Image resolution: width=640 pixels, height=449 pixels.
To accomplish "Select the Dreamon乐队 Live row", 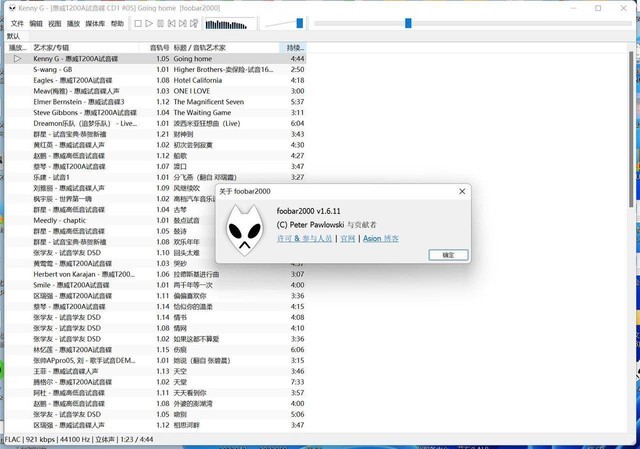I will (x=156, y=123).
